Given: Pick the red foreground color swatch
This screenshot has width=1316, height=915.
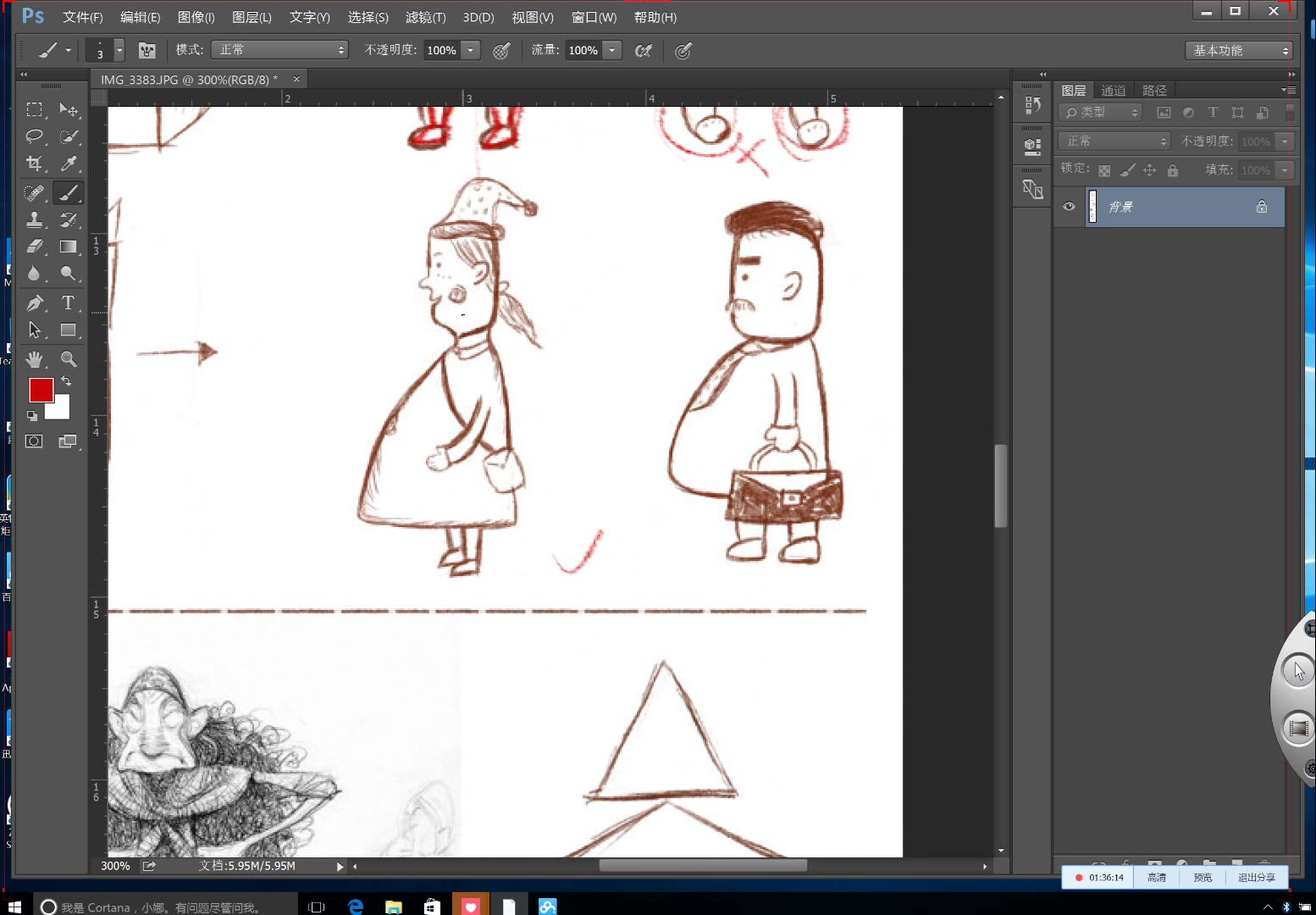Looking at the screenshot, I should [41, 389].
